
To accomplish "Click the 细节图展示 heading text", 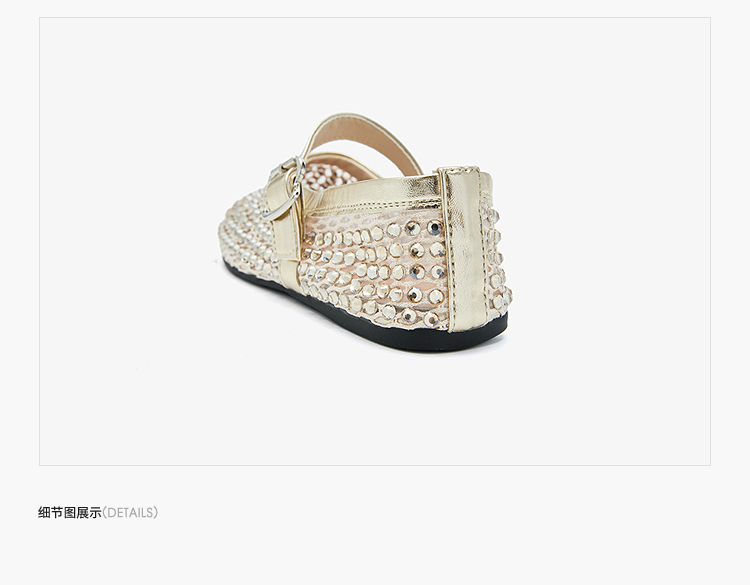I will 70,513.
